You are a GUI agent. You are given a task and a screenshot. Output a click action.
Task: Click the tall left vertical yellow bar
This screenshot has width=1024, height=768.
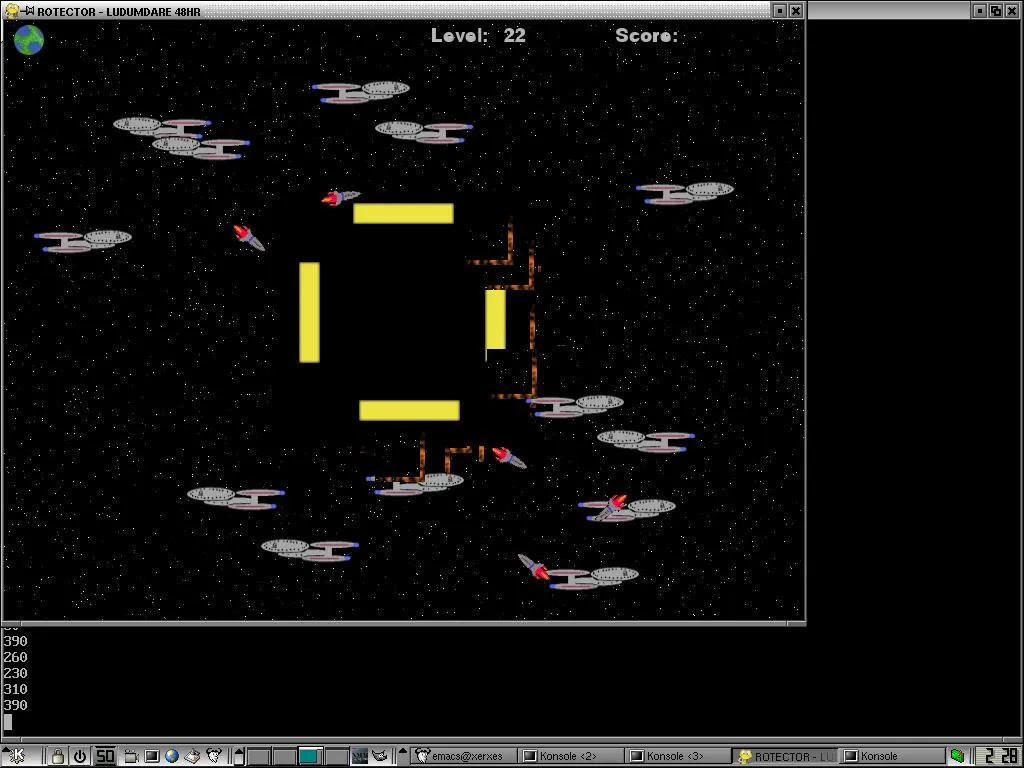coord(310,312)
